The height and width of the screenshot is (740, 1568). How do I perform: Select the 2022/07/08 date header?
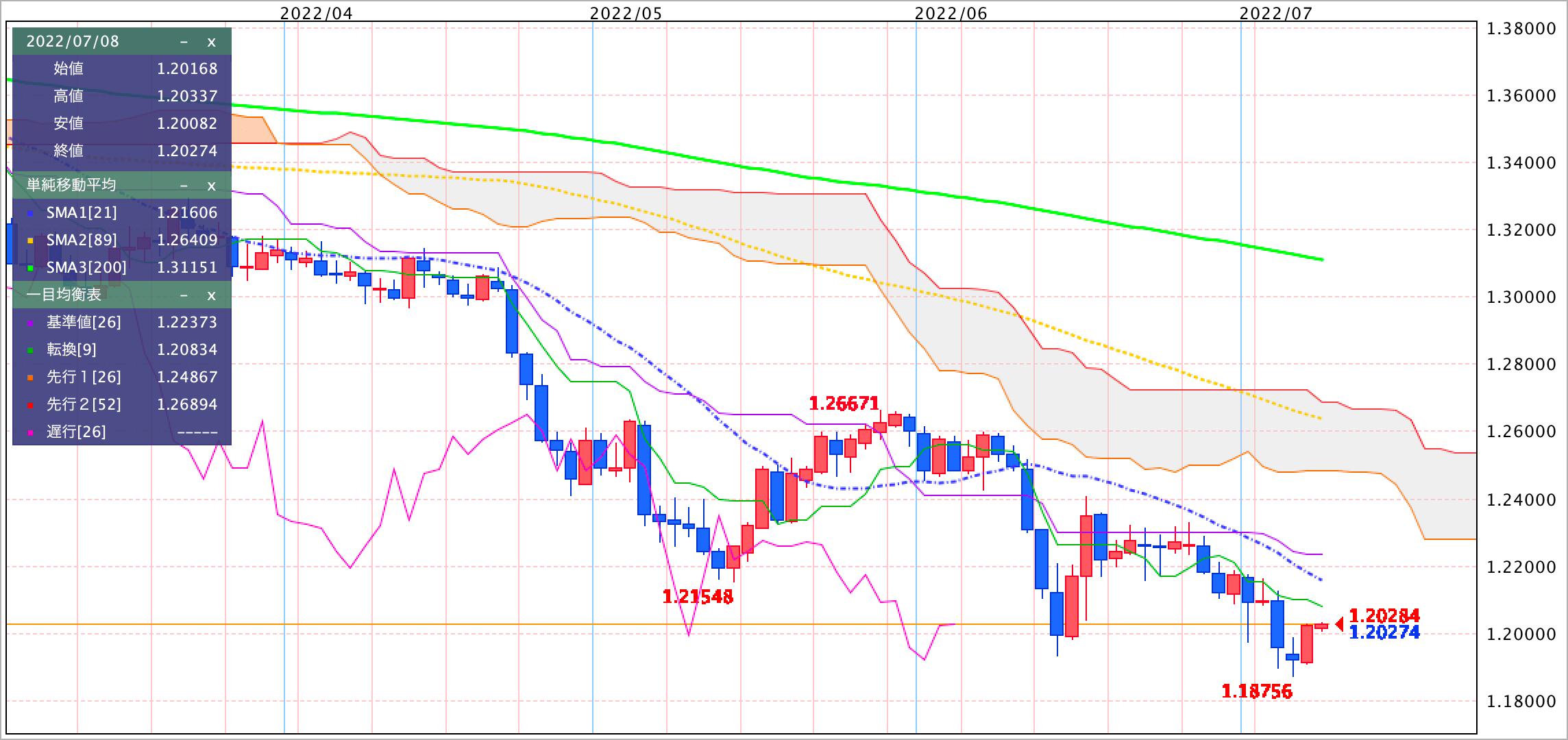coord(73,41)
